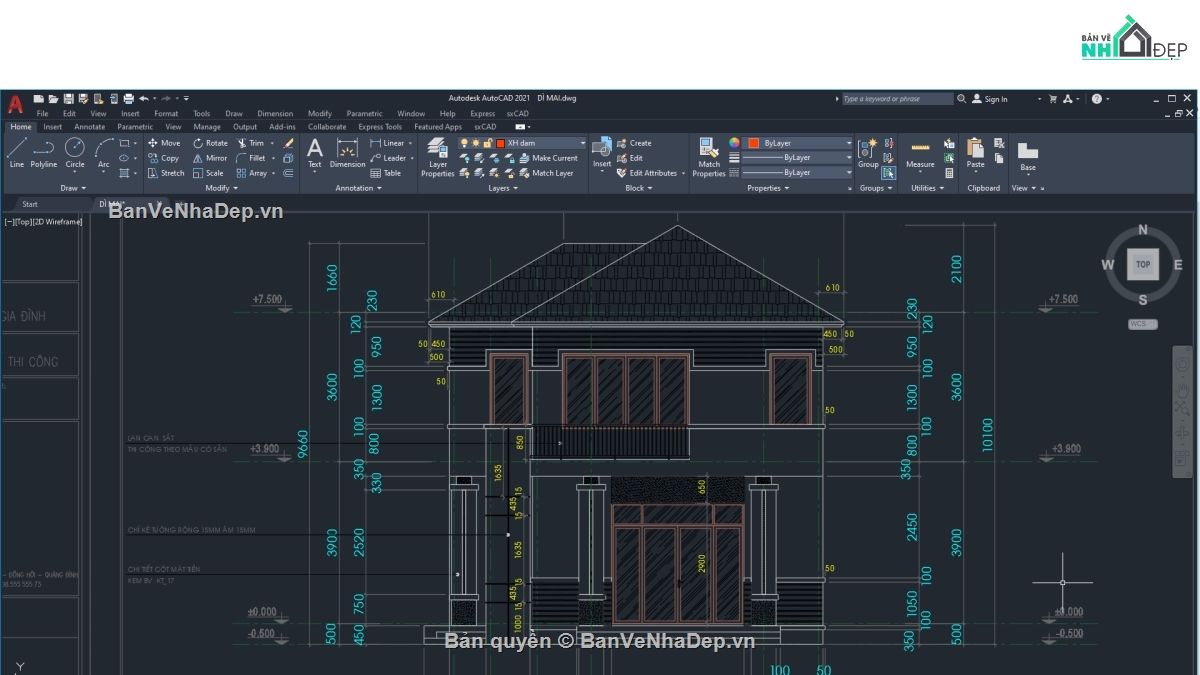
Task: Choose the Polyline tool
Action: click(44, 152)
